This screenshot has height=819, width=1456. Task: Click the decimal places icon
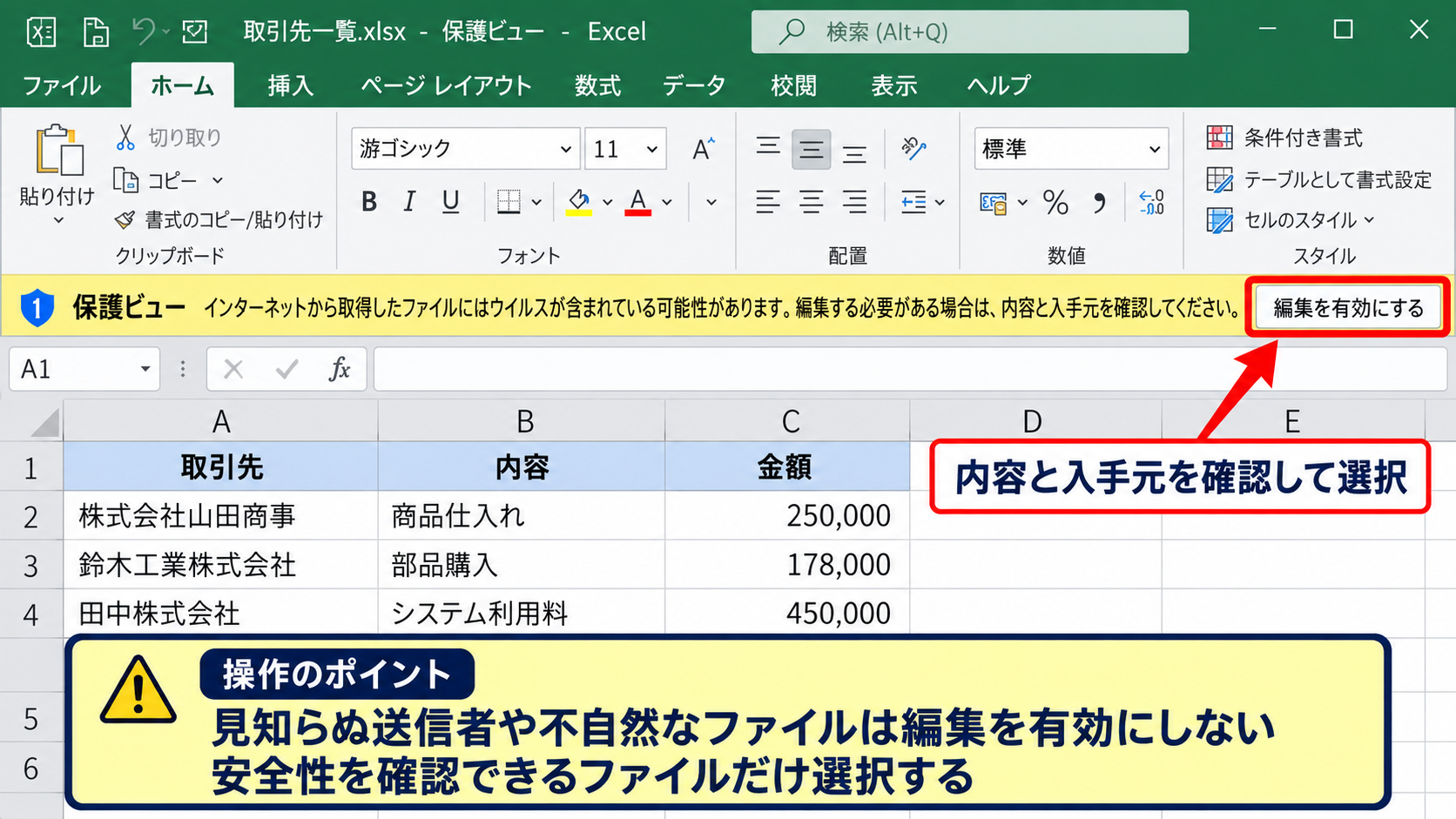point(1151,203)
